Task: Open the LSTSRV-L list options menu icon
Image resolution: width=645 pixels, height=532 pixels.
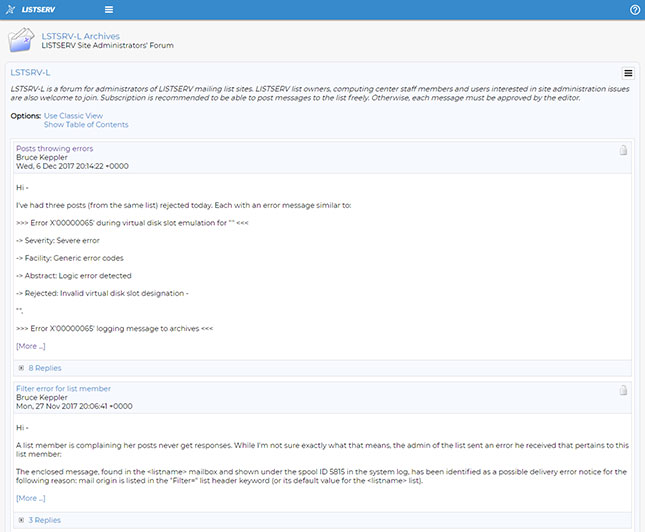Action: (628, 73)
